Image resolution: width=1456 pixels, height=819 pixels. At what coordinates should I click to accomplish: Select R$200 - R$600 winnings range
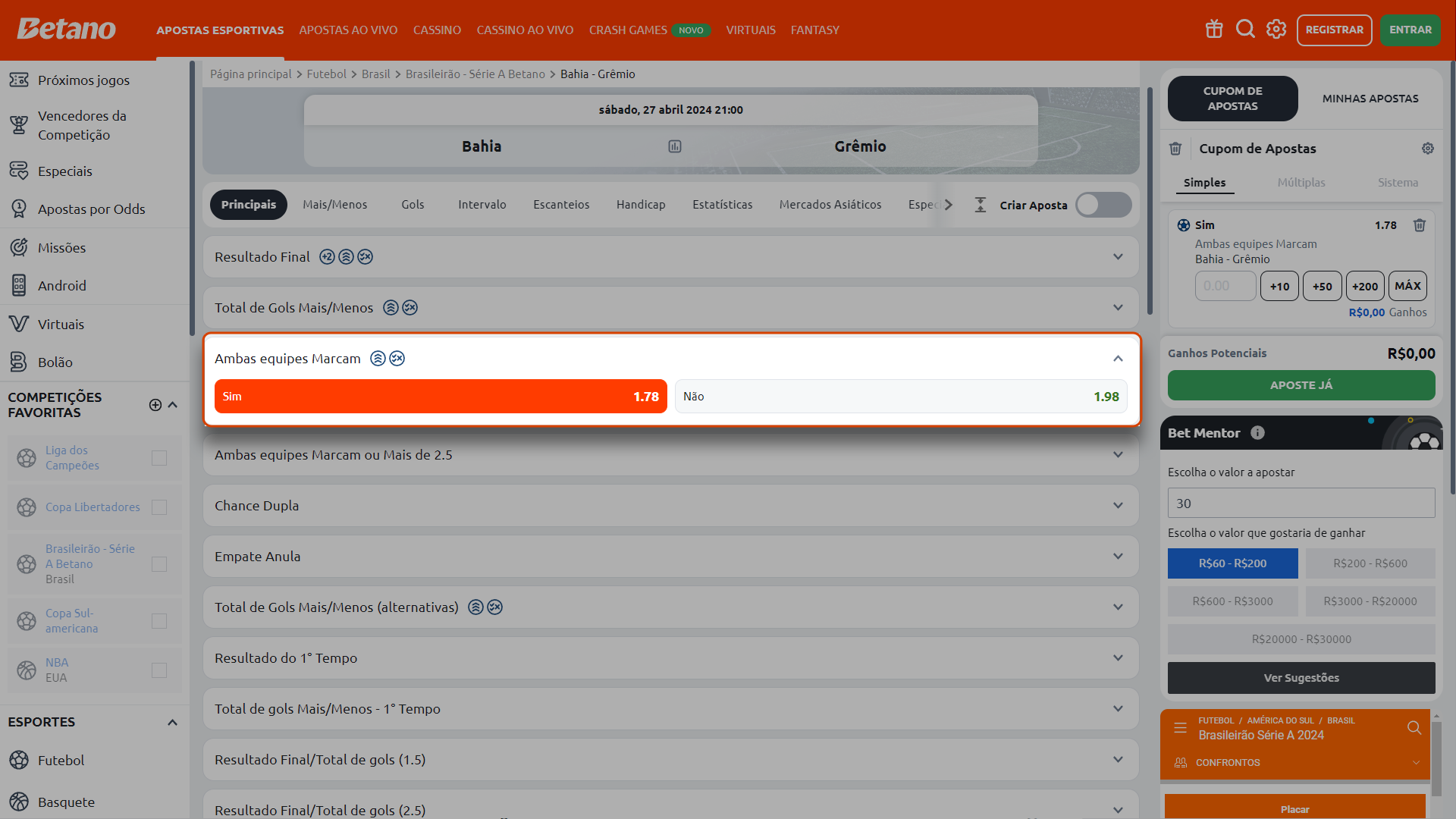(1370, 563)
